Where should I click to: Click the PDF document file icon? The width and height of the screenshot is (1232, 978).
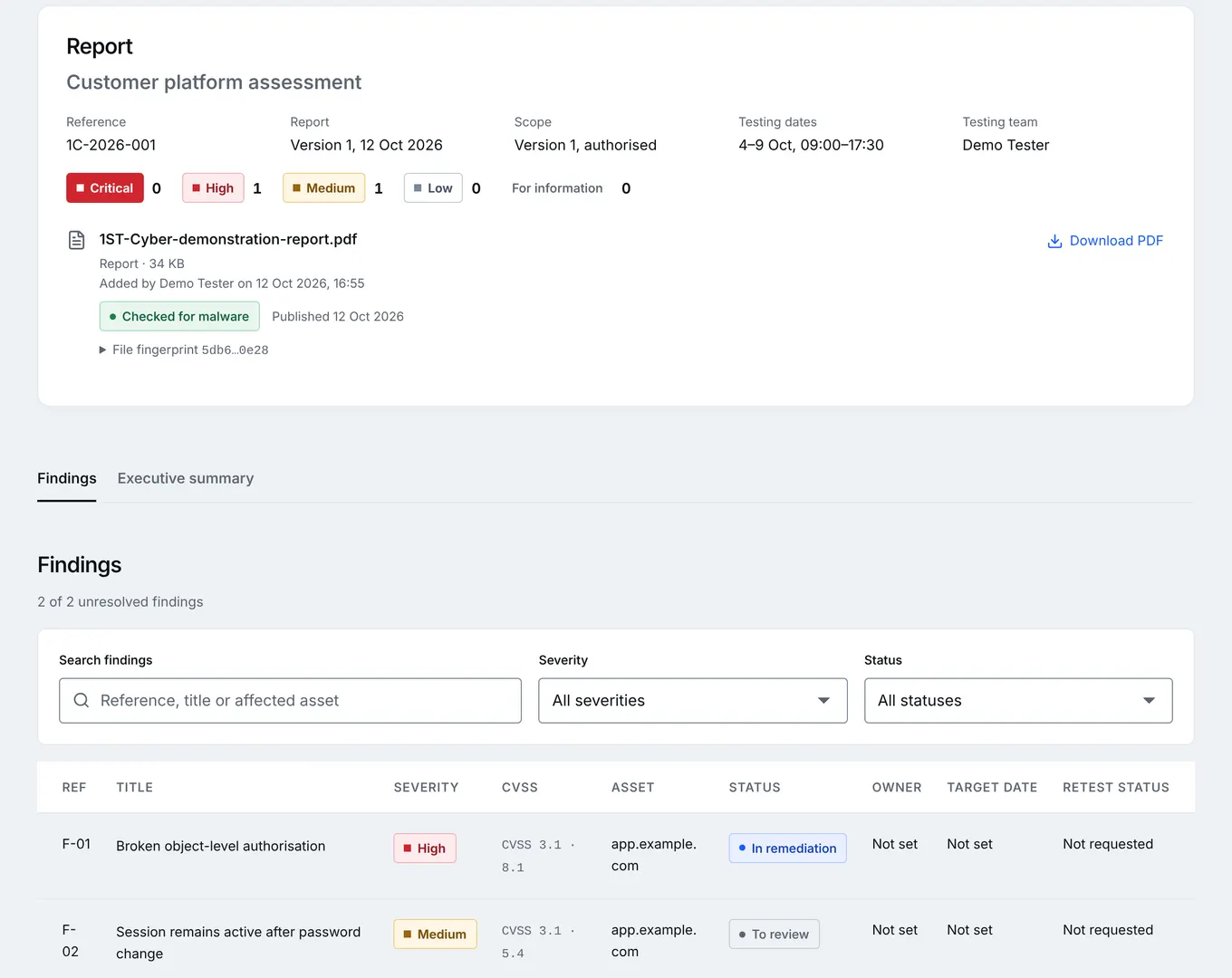(77, 240)
